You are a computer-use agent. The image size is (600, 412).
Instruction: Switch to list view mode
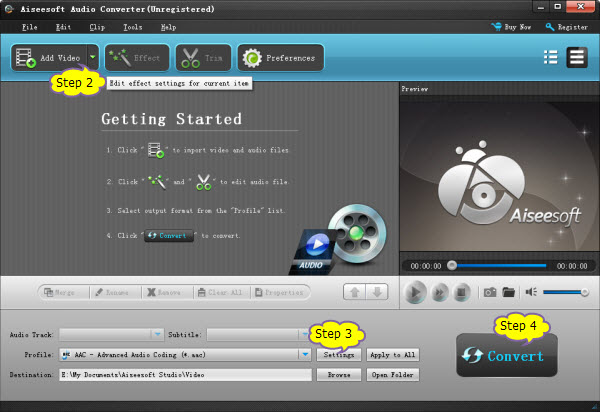(551, 58)
